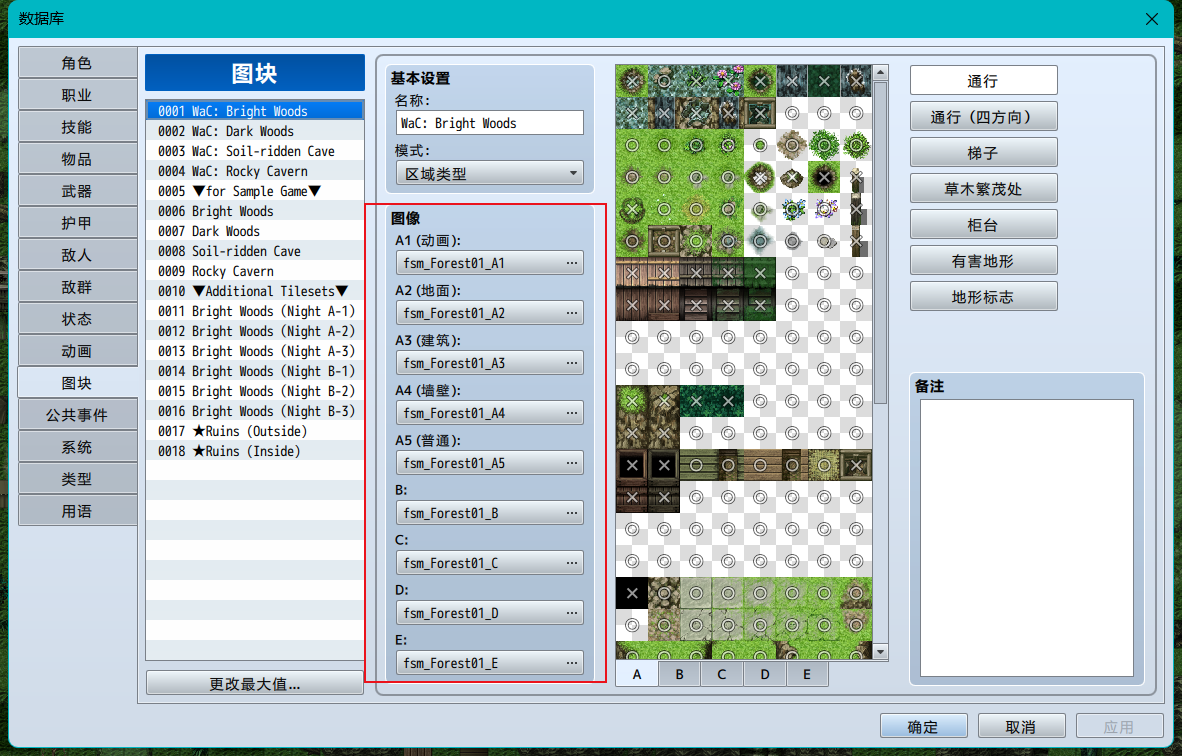1182x756 pixels.
Task: Switch to tileset tab E
Action: pyautogui.click(x=807, y=674)
